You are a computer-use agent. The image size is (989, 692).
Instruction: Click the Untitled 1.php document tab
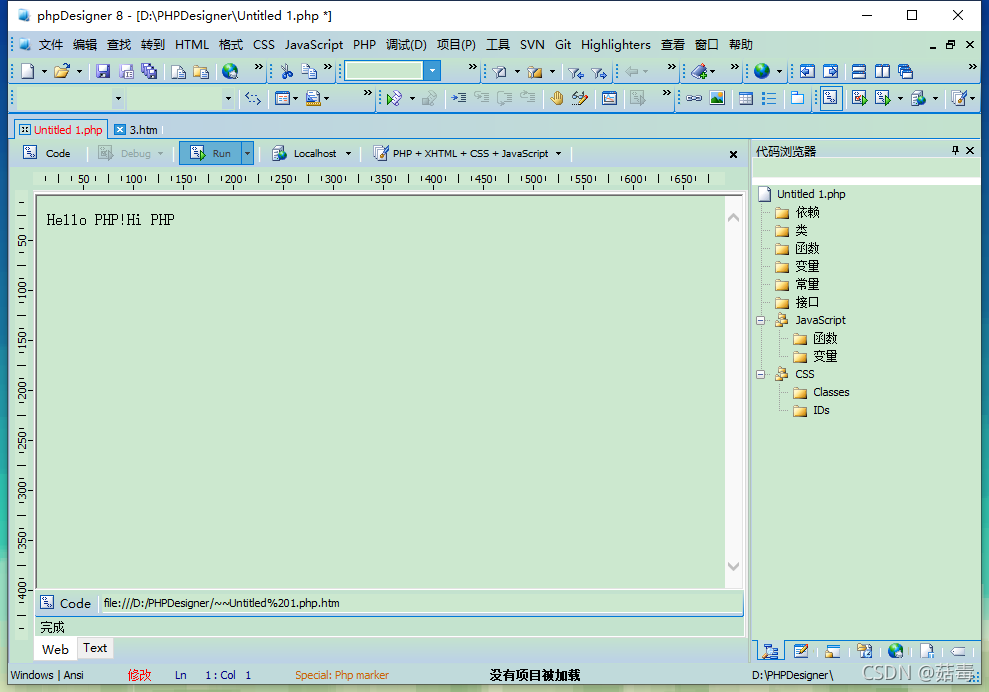(x=61, y=130)
